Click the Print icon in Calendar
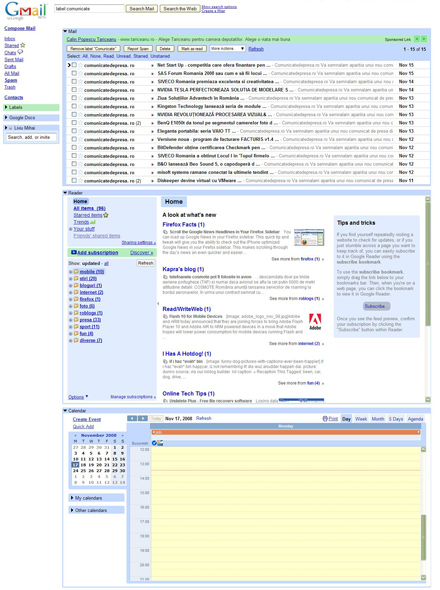The height and width of the screenshot is (590, 440). click(x=325, y=418)
